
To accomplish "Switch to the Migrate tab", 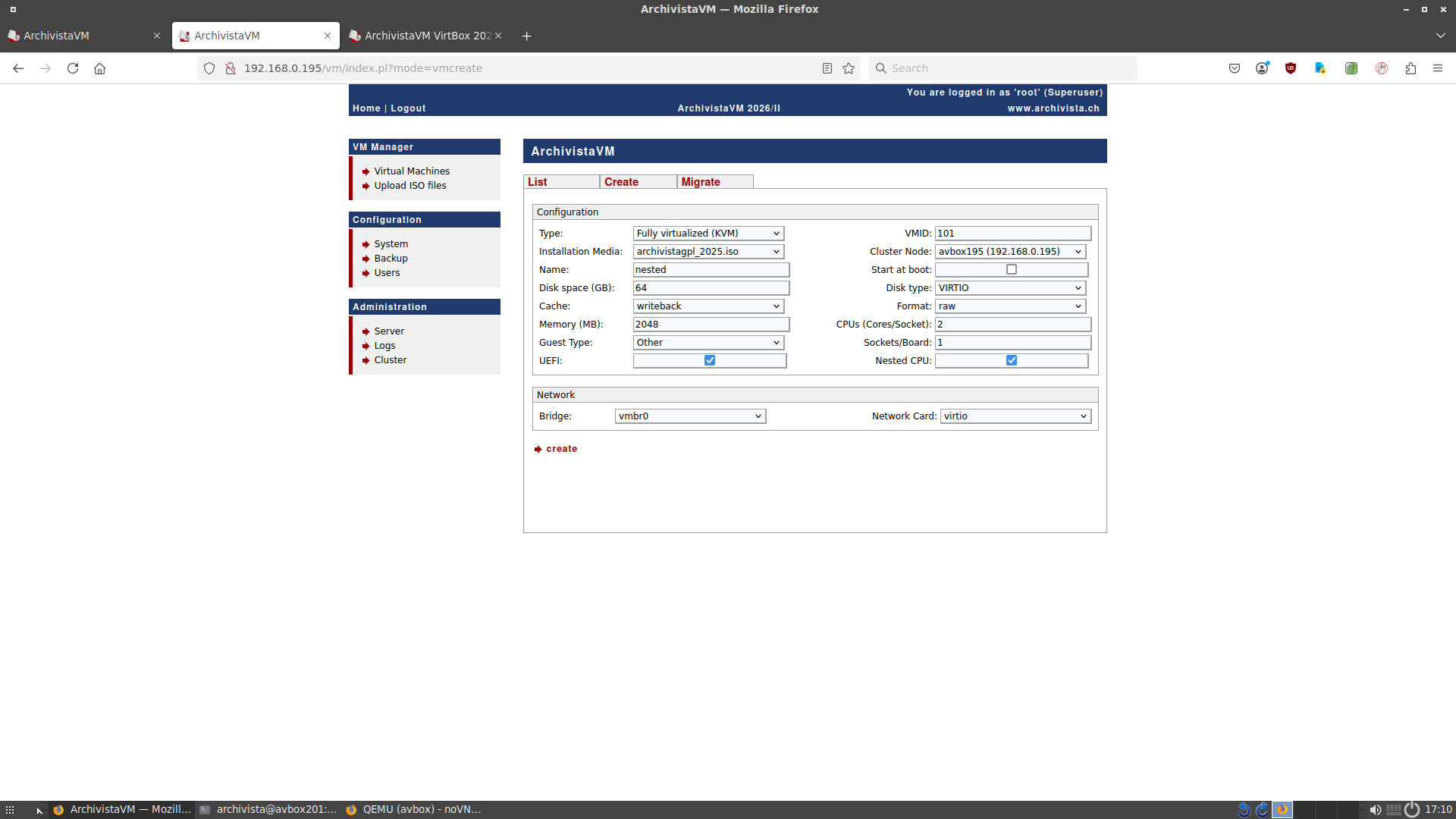I will 701,182.
